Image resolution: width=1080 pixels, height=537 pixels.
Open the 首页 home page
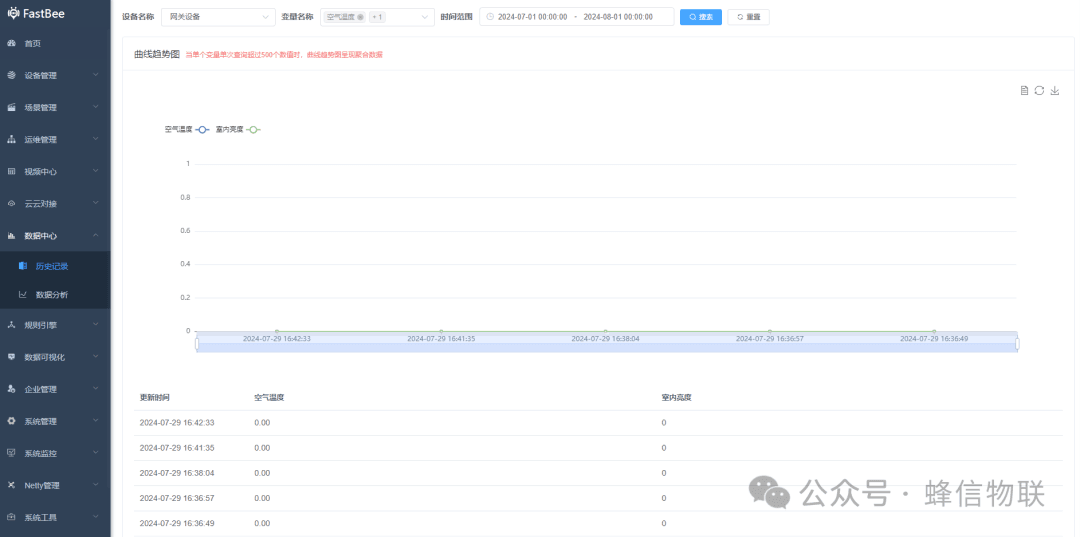(33, 43)
